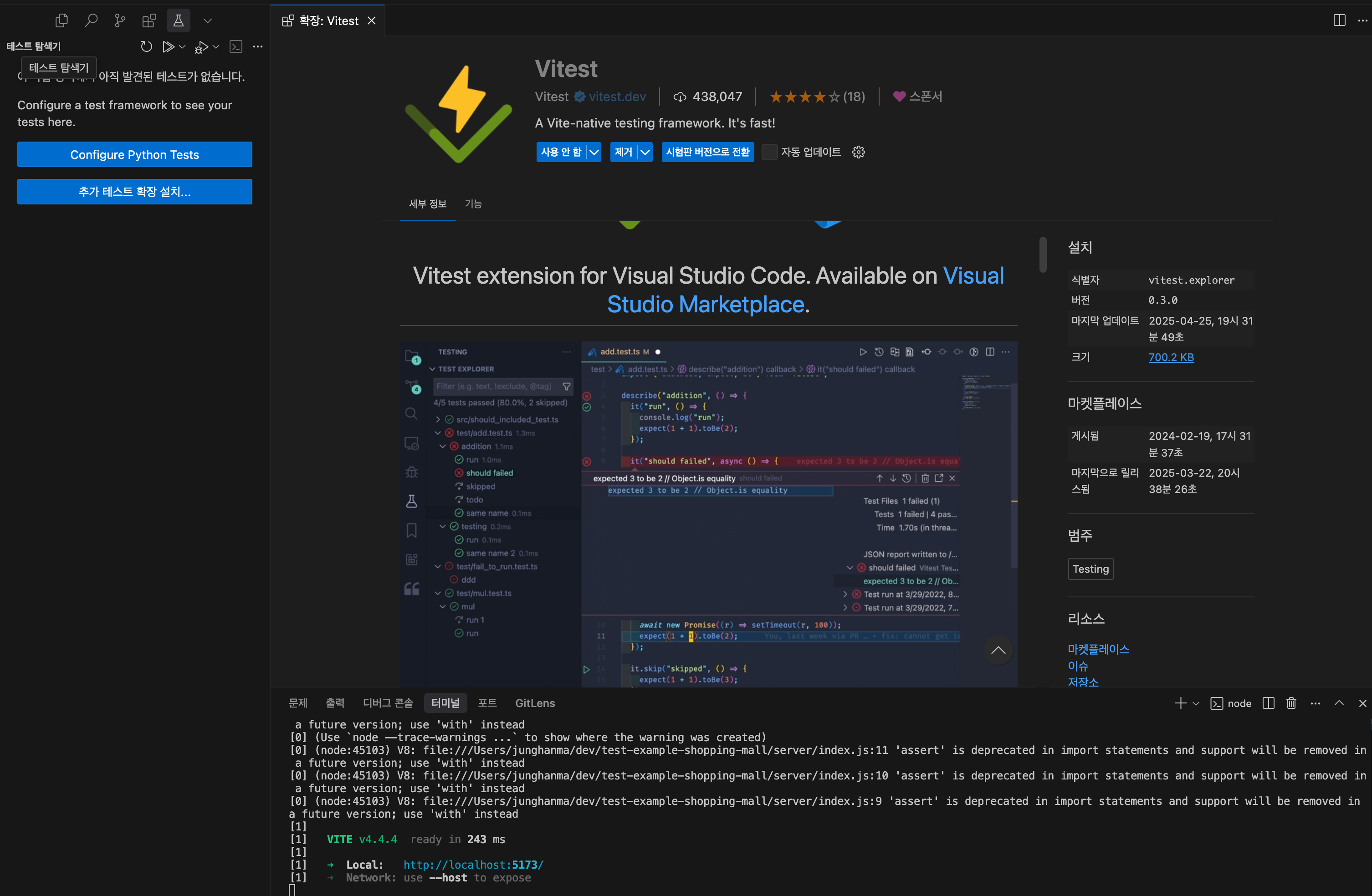Screen dimensions: 1372x896
Task: Open the Explorer view icon
Action: pos(61,21)
